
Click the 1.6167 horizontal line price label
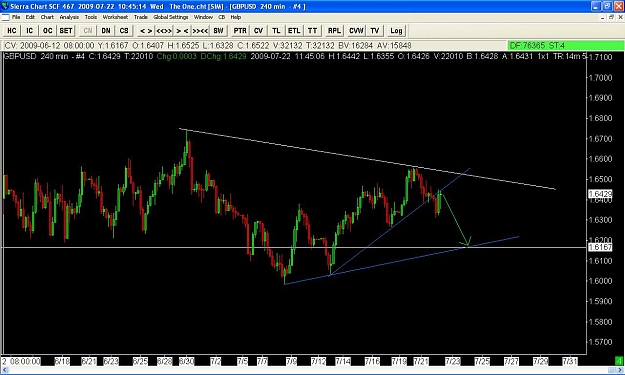coord(600,247)
